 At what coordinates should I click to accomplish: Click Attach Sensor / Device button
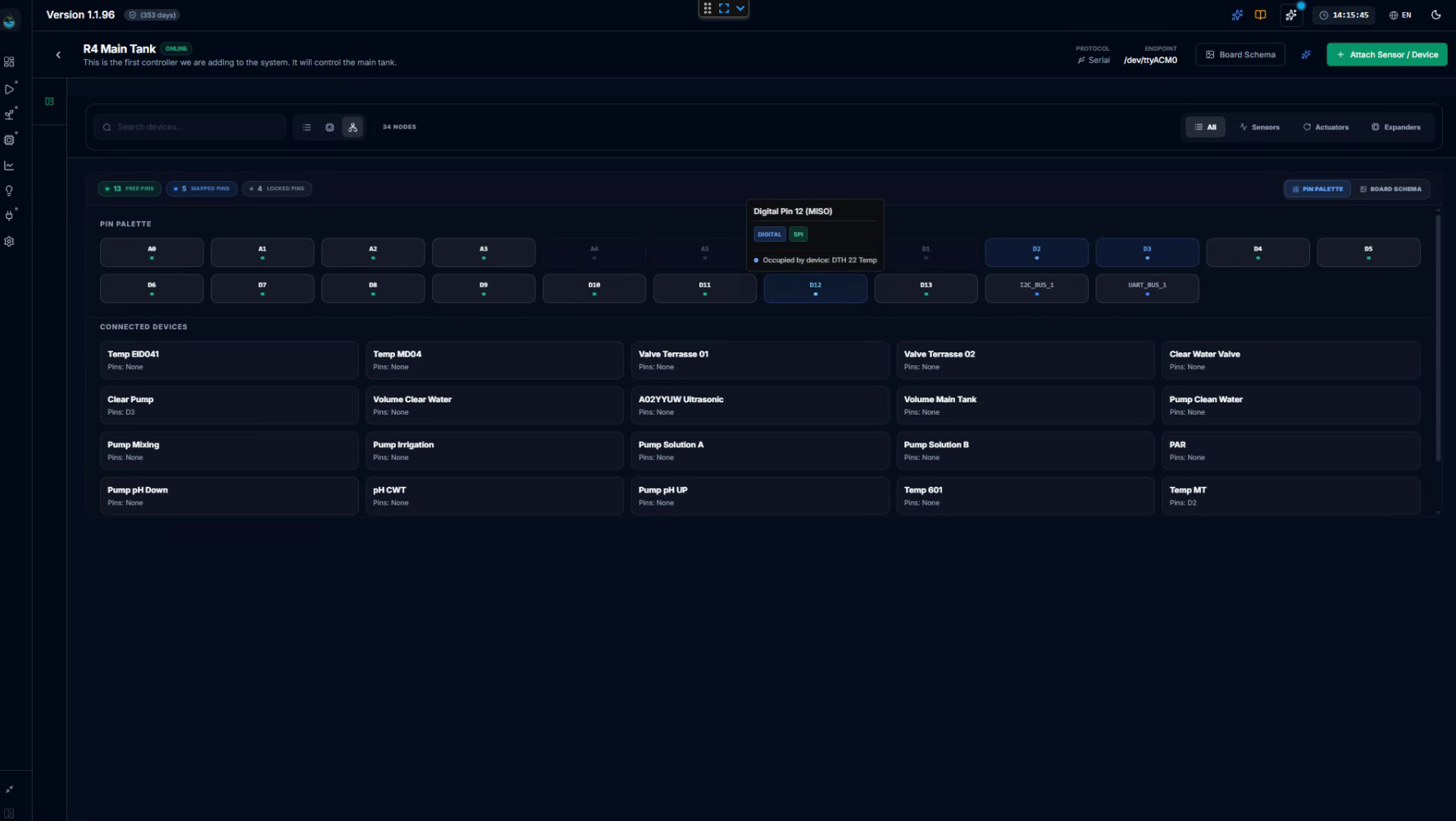(1387, 55)
